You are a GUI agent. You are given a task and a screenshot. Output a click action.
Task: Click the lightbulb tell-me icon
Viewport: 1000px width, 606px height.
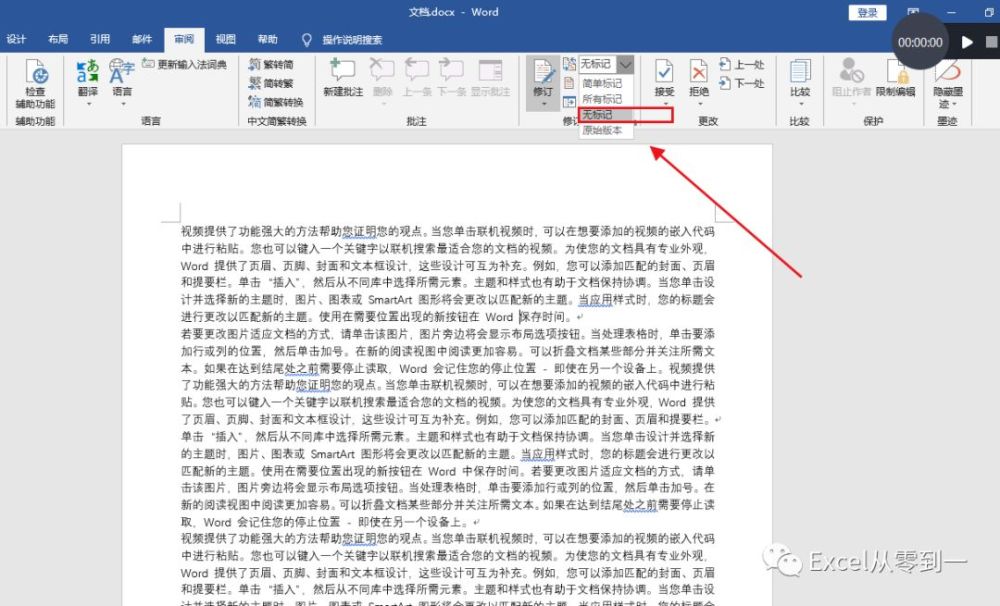(306, 40)
